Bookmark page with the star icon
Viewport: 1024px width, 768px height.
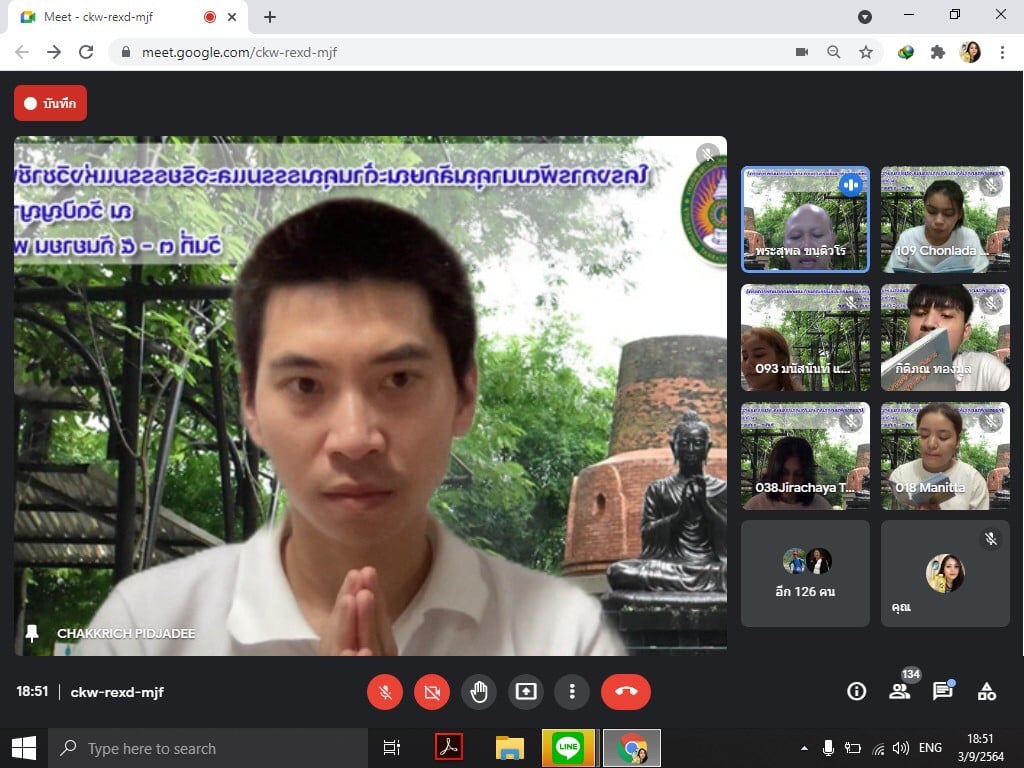[x=866, y=52]
